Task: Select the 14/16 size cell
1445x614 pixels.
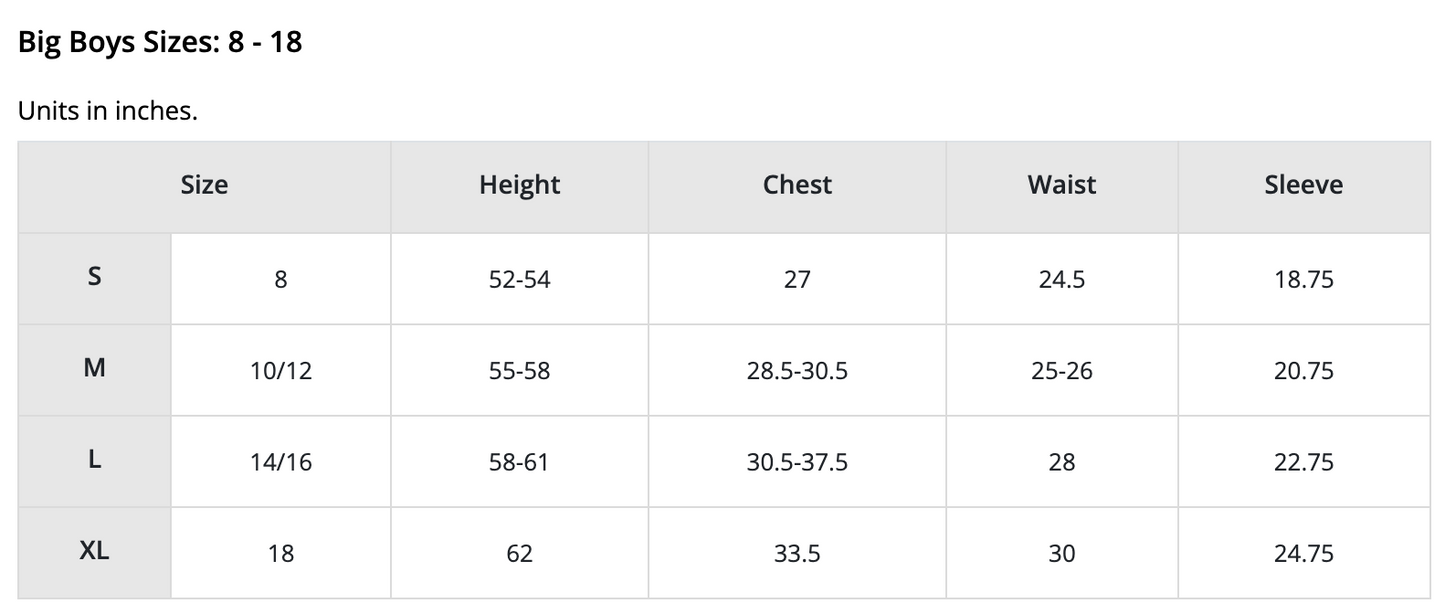Action: point(281,462)
